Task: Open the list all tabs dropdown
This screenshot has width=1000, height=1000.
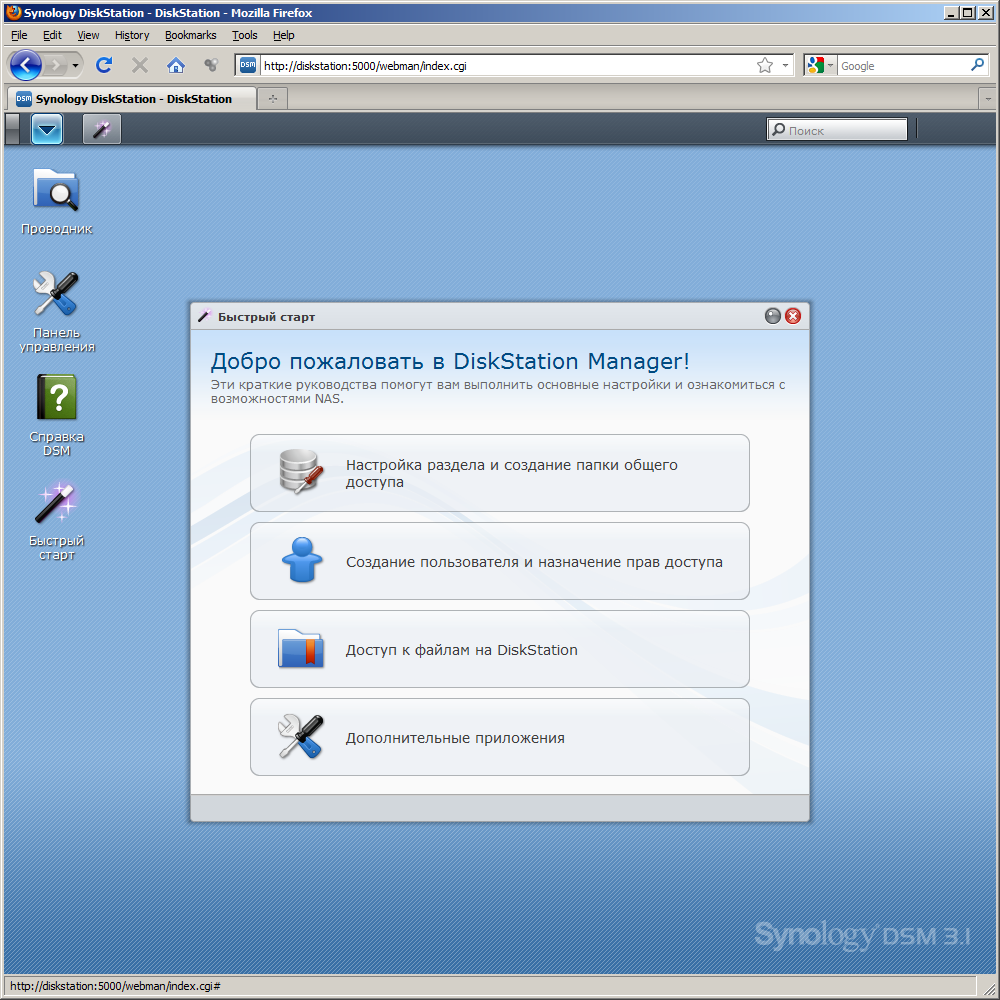Action: tap(988, 99)
